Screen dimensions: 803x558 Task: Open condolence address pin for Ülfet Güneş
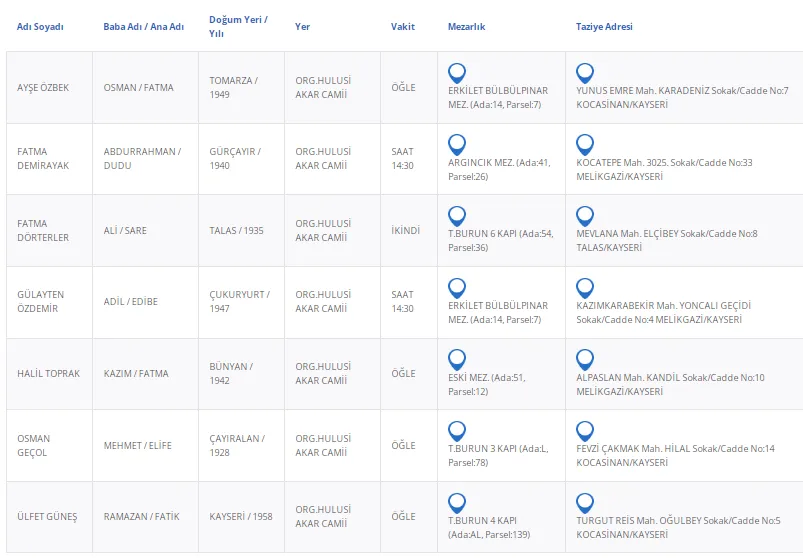click(586, 503)
